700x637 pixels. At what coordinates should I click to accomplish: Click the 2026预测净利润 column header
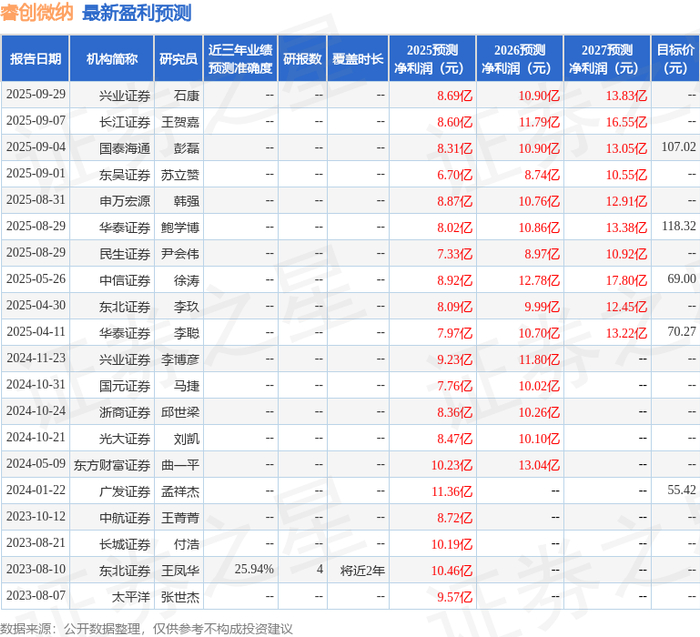coord(520,59)
